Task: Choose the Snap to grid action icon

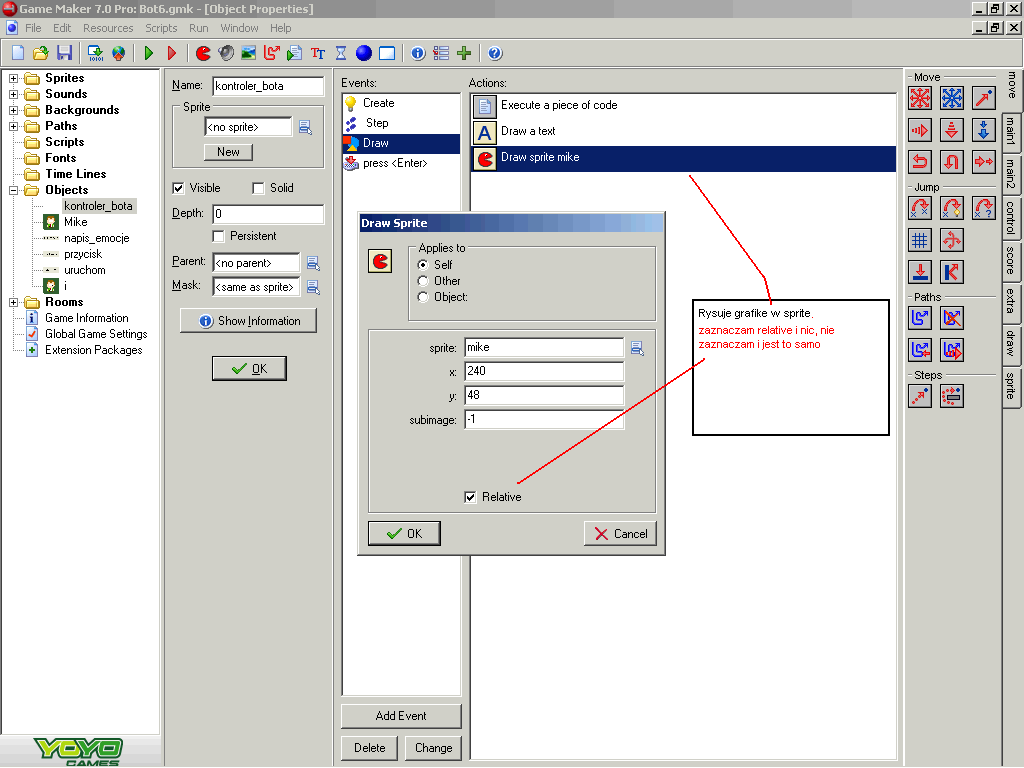Action: pos(920,240)
